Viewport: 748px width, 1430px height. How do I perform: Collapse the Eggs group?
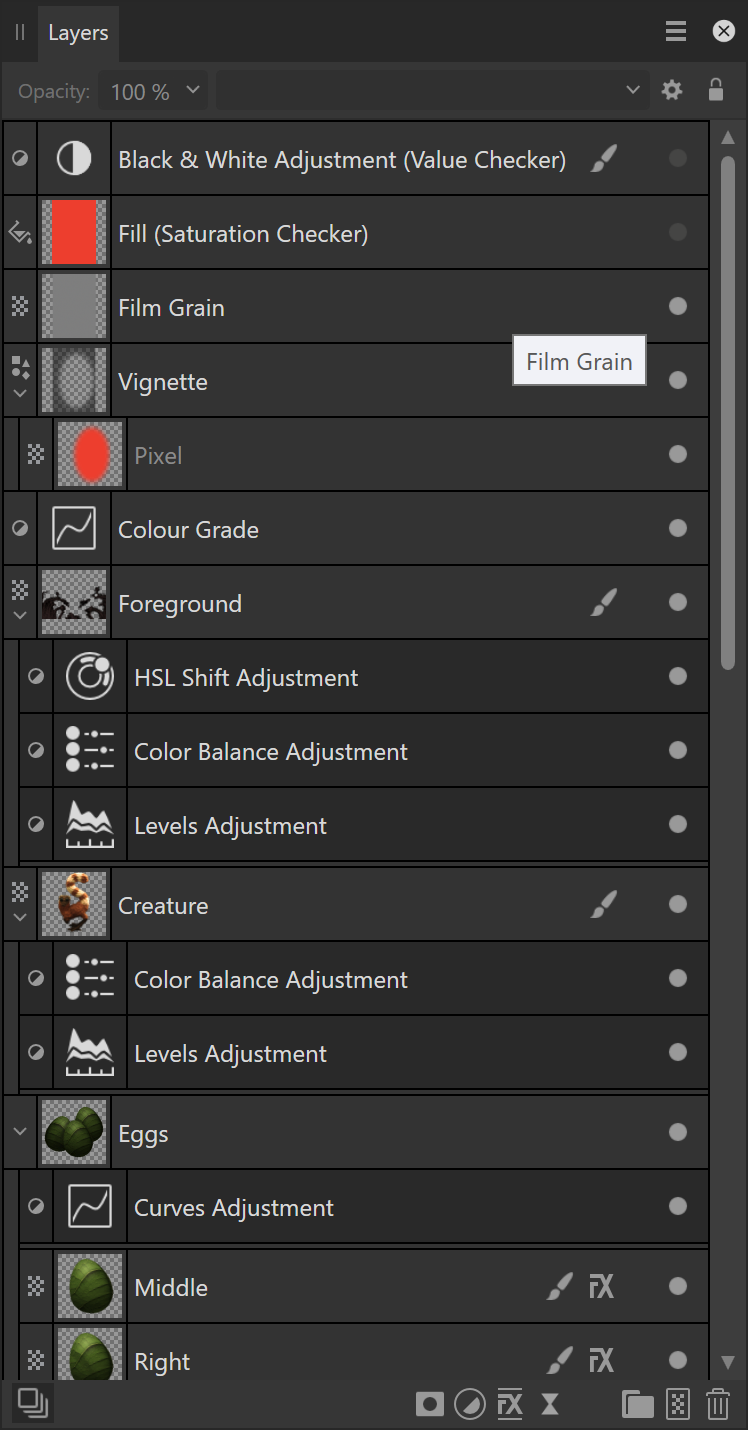coord(19,1132)
